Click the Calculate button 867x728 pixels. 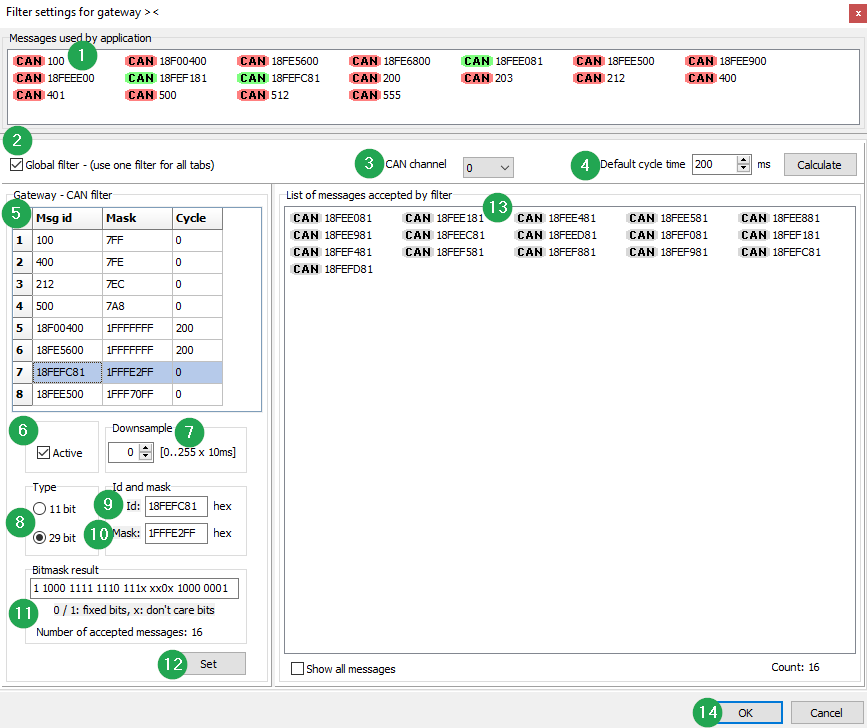(x=819, y=165)
